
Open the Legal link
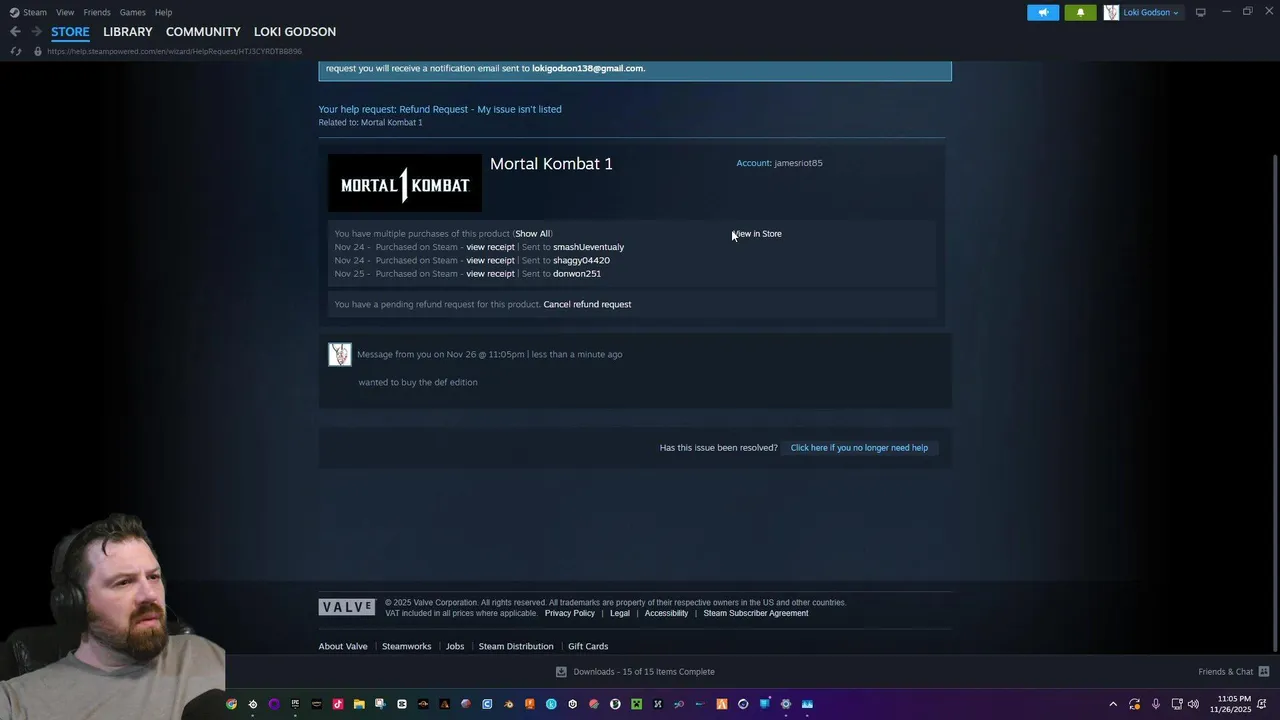pyautogui.click(x=620, y=613)
